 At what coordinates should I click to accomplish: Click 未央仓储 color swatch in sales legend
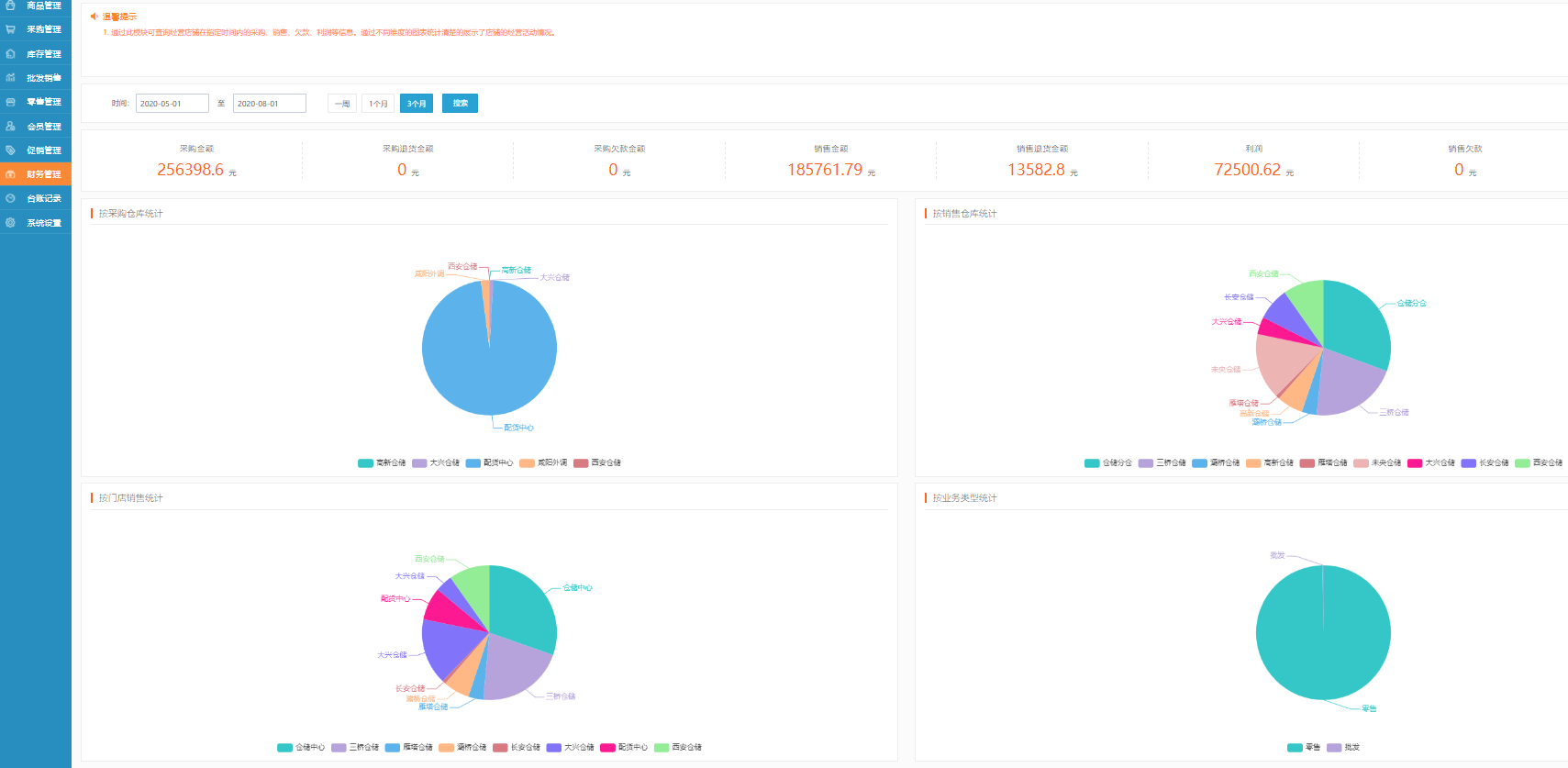coord(1361,463)
